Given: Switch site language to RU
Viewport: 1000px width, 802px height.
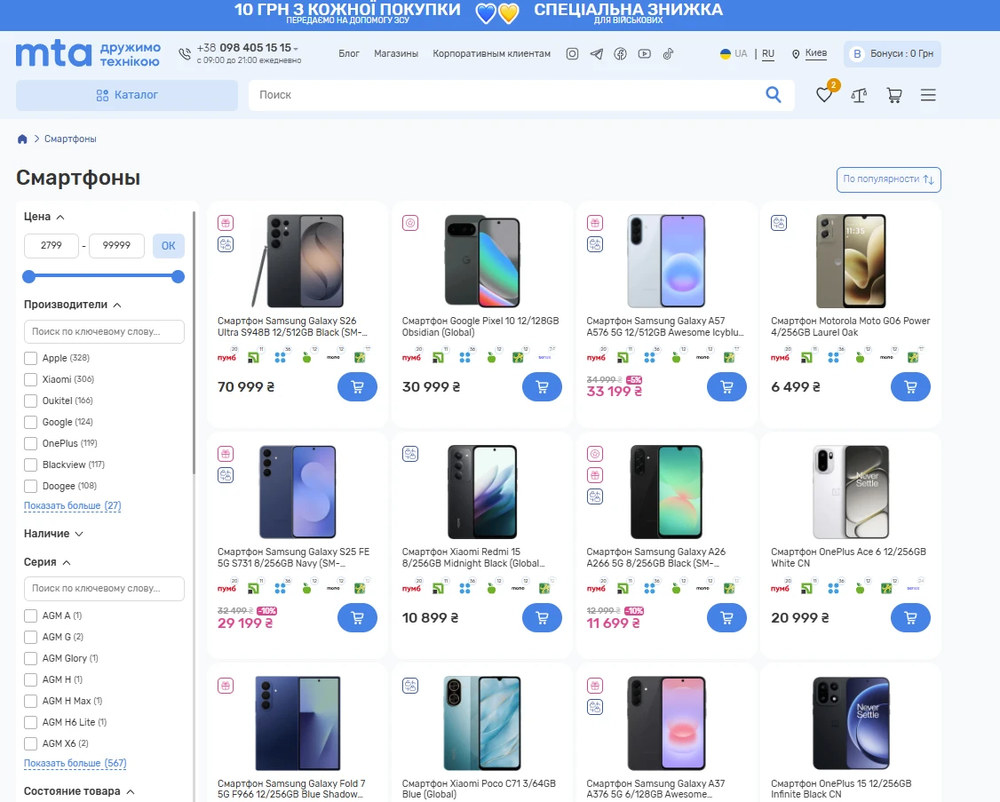Looking at the screenshot, I should point(768,54).
